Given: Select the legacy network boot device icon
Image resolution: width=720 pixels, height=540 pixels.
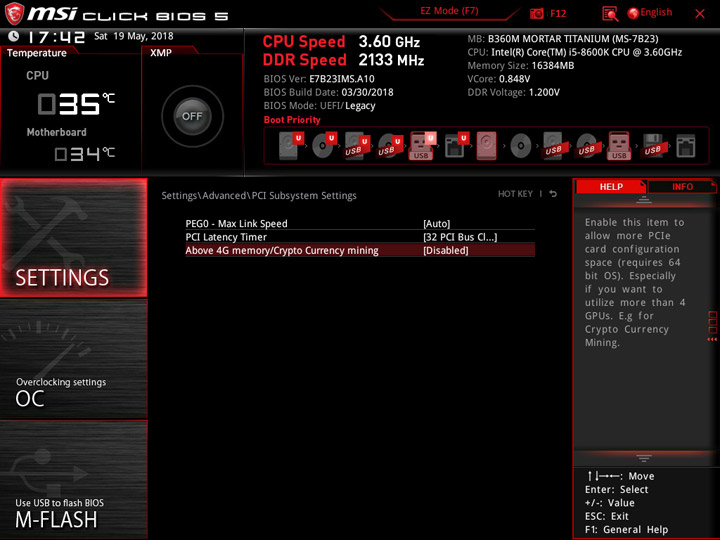Looking at the screenshot, I should coord(686,146).
